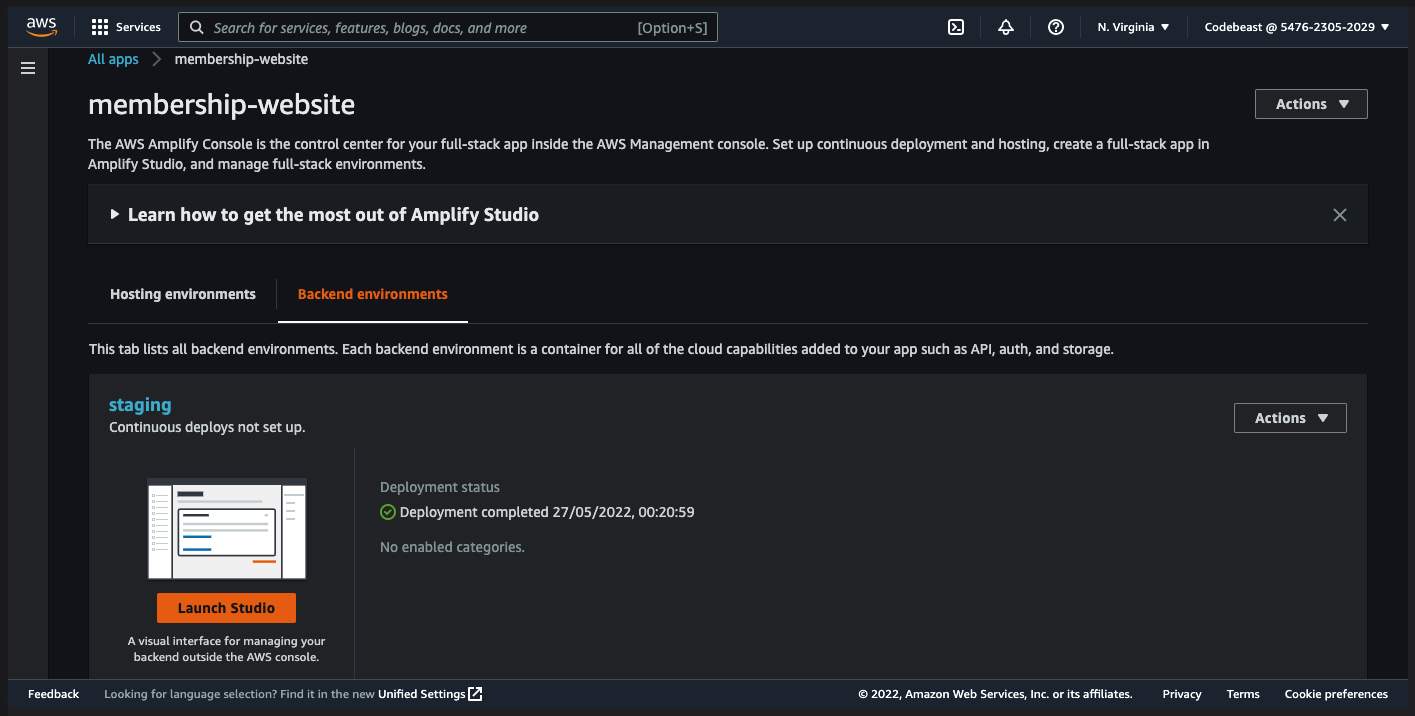Open the Codebeast account dropdown
This screenshot has height=716, width=1415.
tap(1297, 27)
